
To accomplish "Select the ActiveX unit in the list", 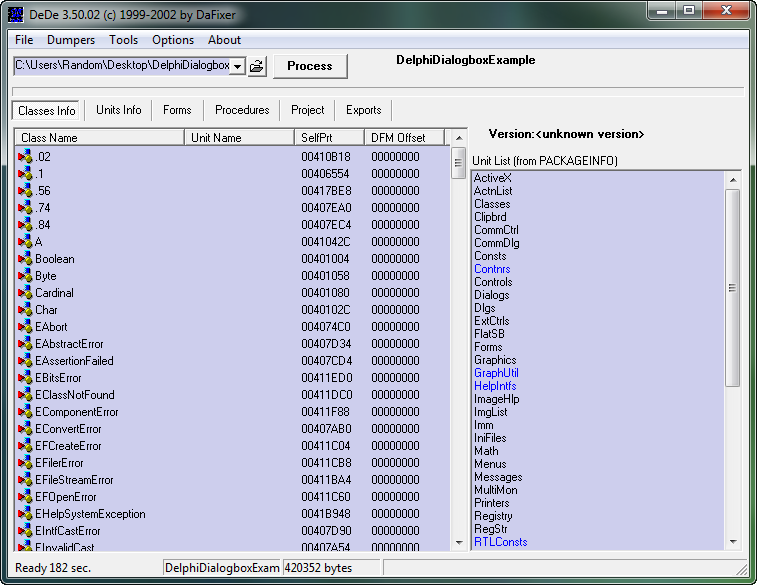I will click(492, 178).
